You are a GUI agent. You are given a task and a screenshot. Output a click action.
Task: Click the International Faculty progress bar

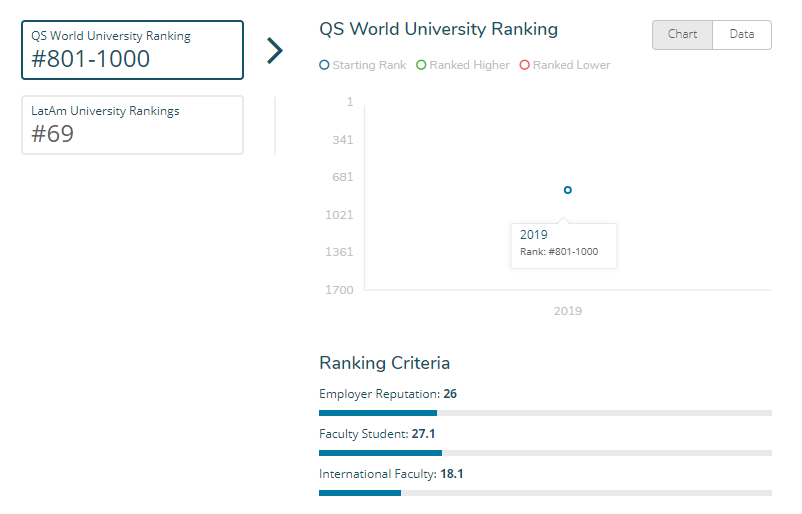(x=545, y=493)
